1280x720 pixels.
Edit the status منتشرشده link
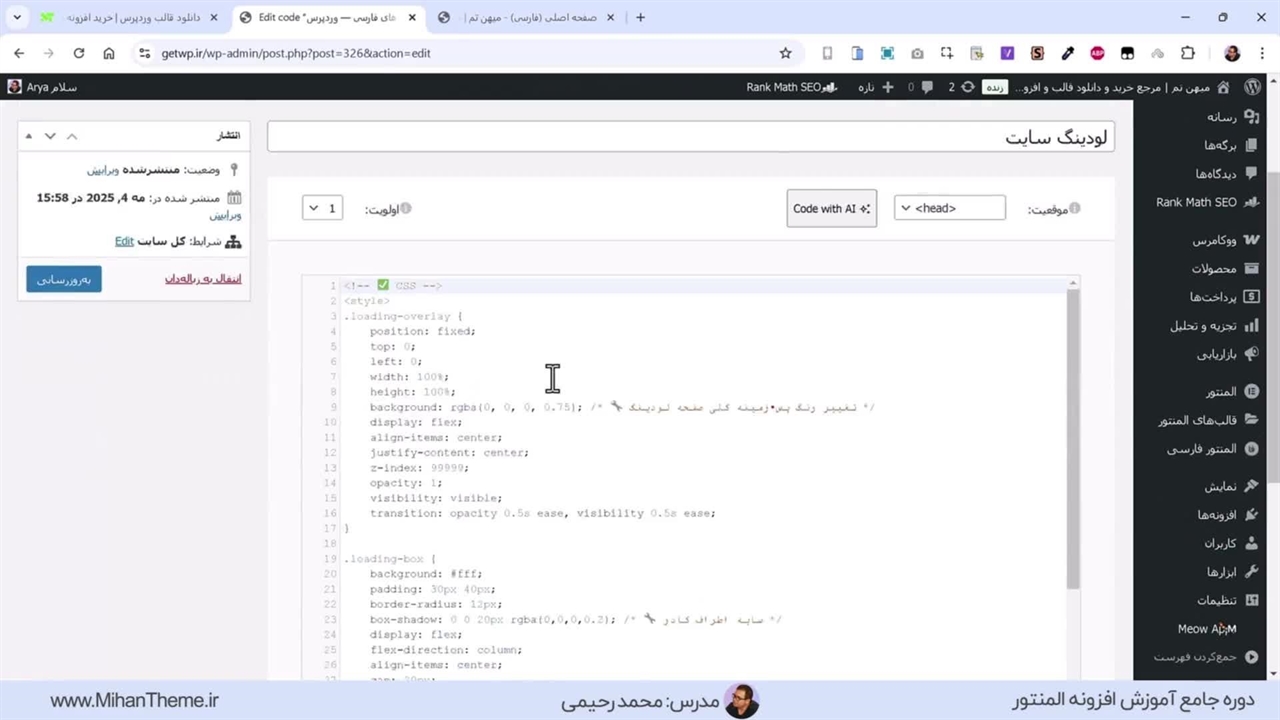pos(102,170)
